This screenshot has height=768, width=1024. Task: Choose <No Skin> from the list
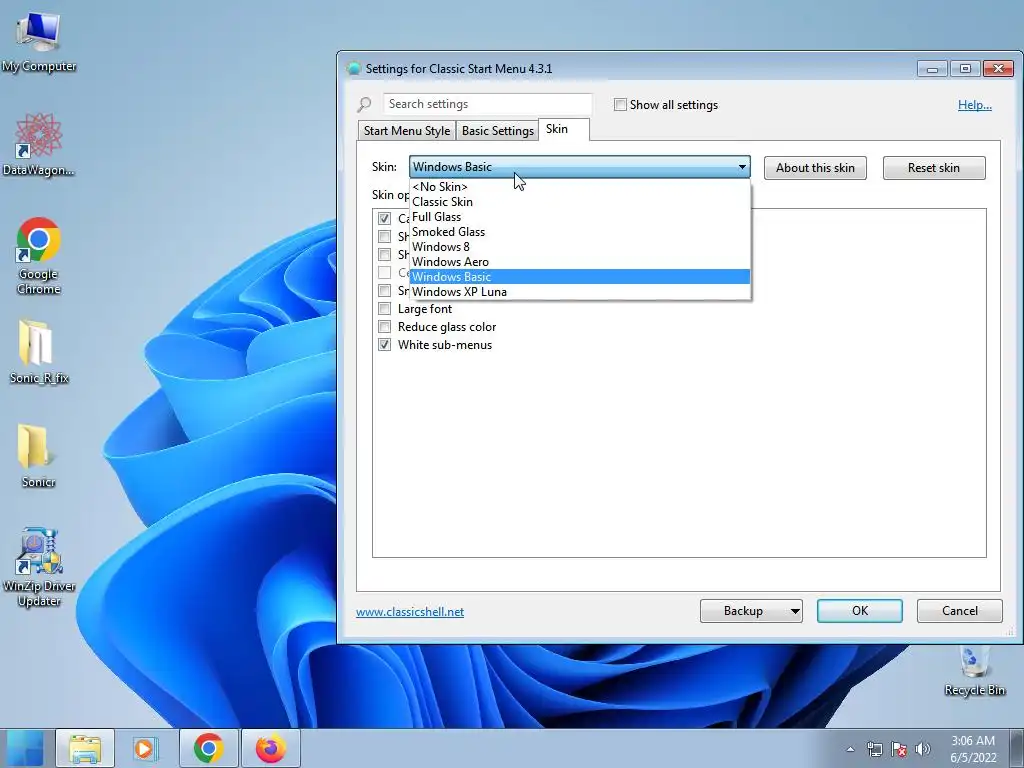point(580,187)
